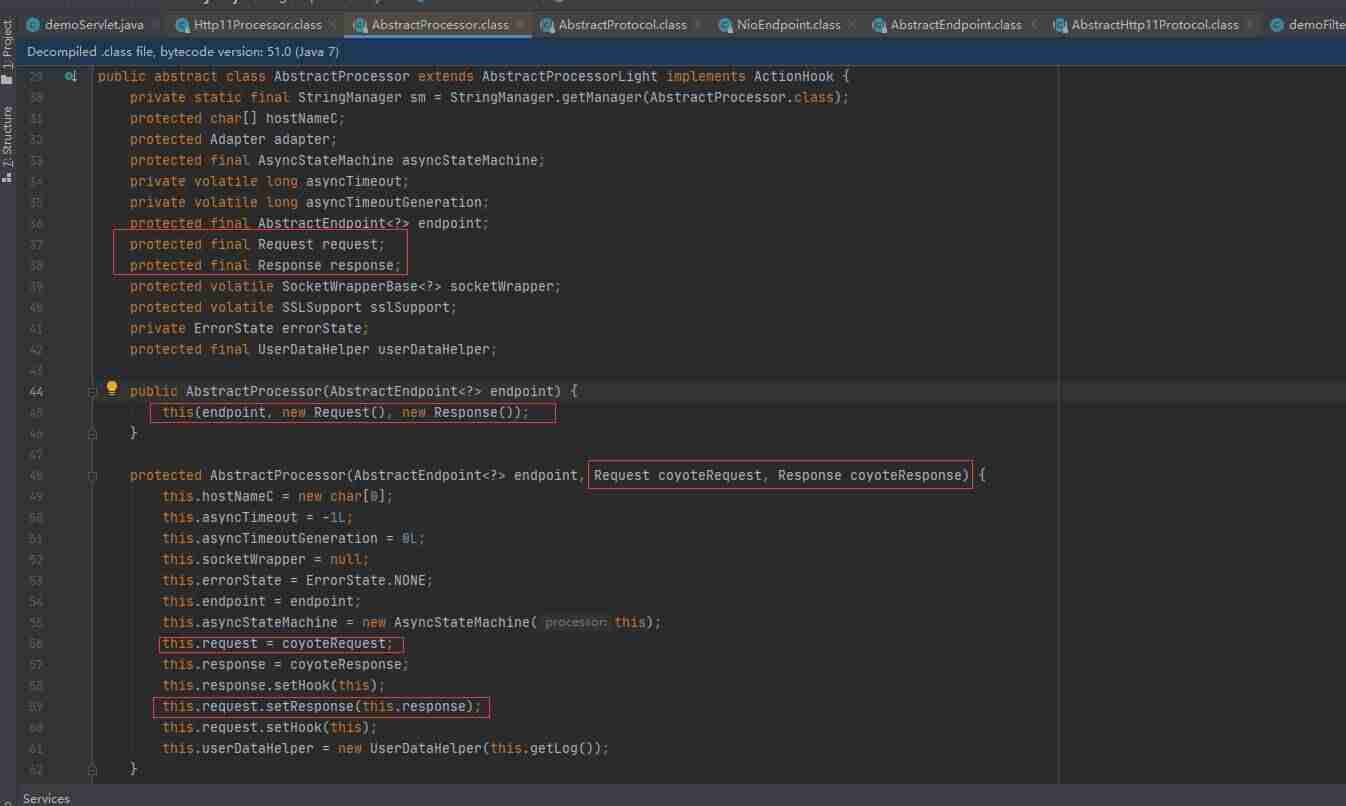The image size is (1346, 806).
Task: Click 'this.request = coyoteRequest' statement
Action: click(x=278, y=643)
